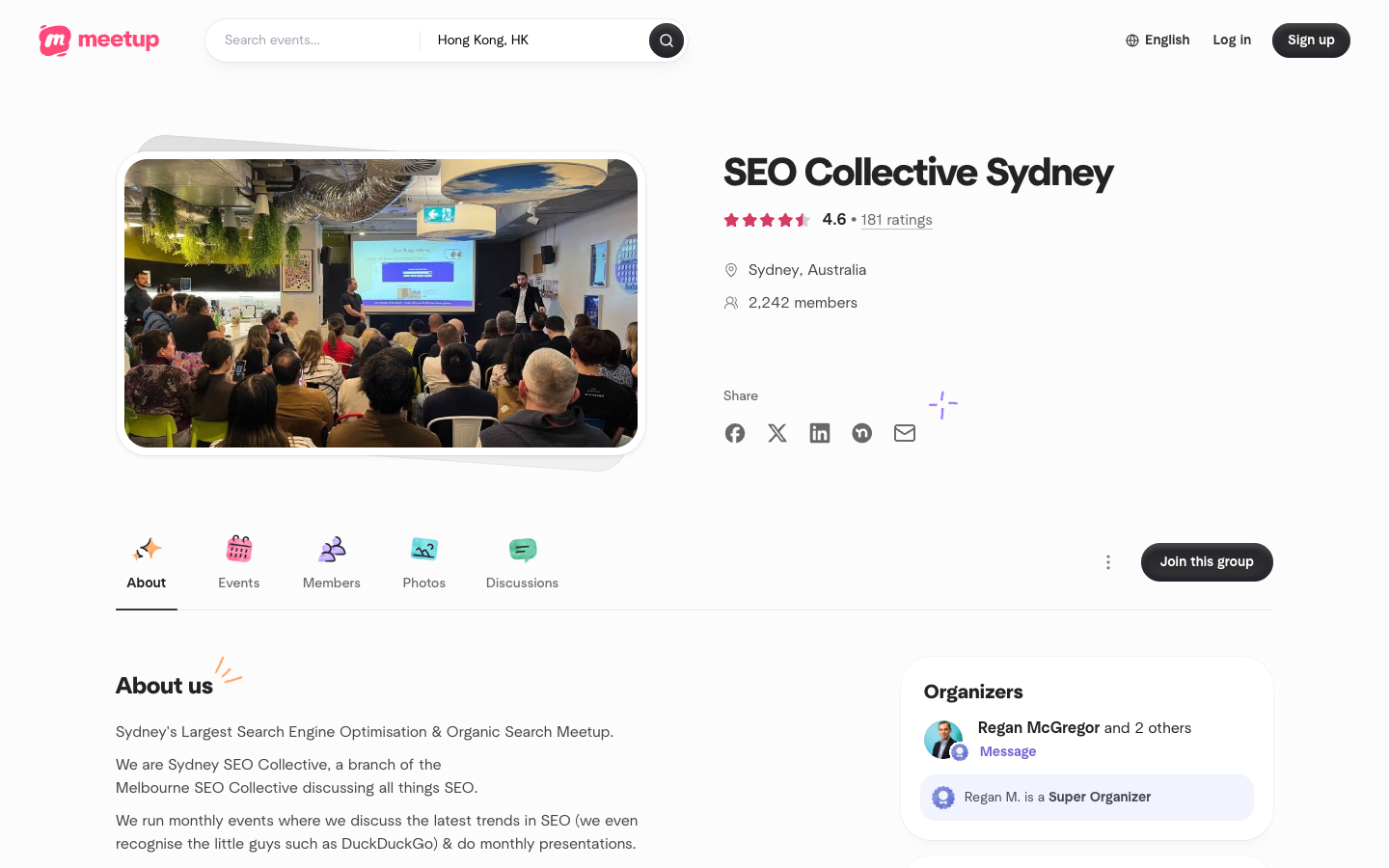Focus the Search events input field

coord(313,41)
